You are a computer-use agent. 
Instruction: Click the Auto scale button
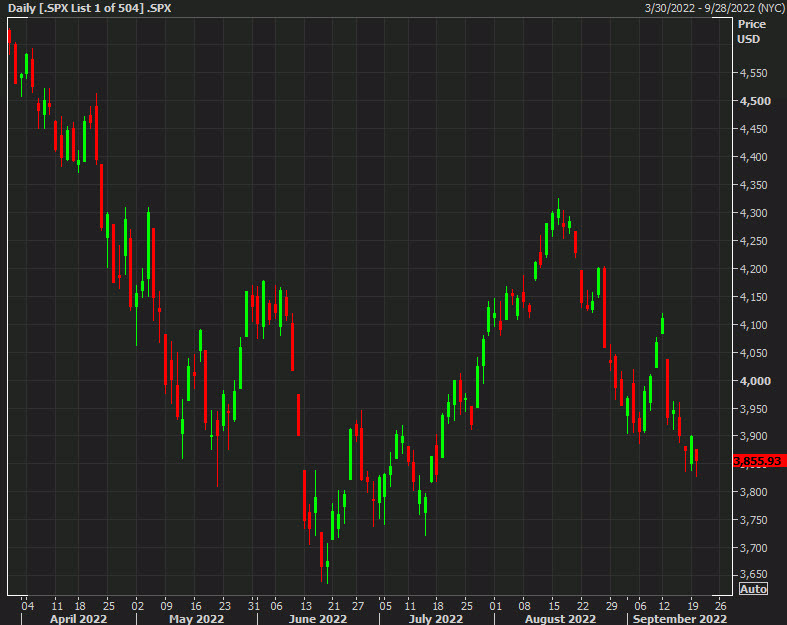tap(753, 589)
